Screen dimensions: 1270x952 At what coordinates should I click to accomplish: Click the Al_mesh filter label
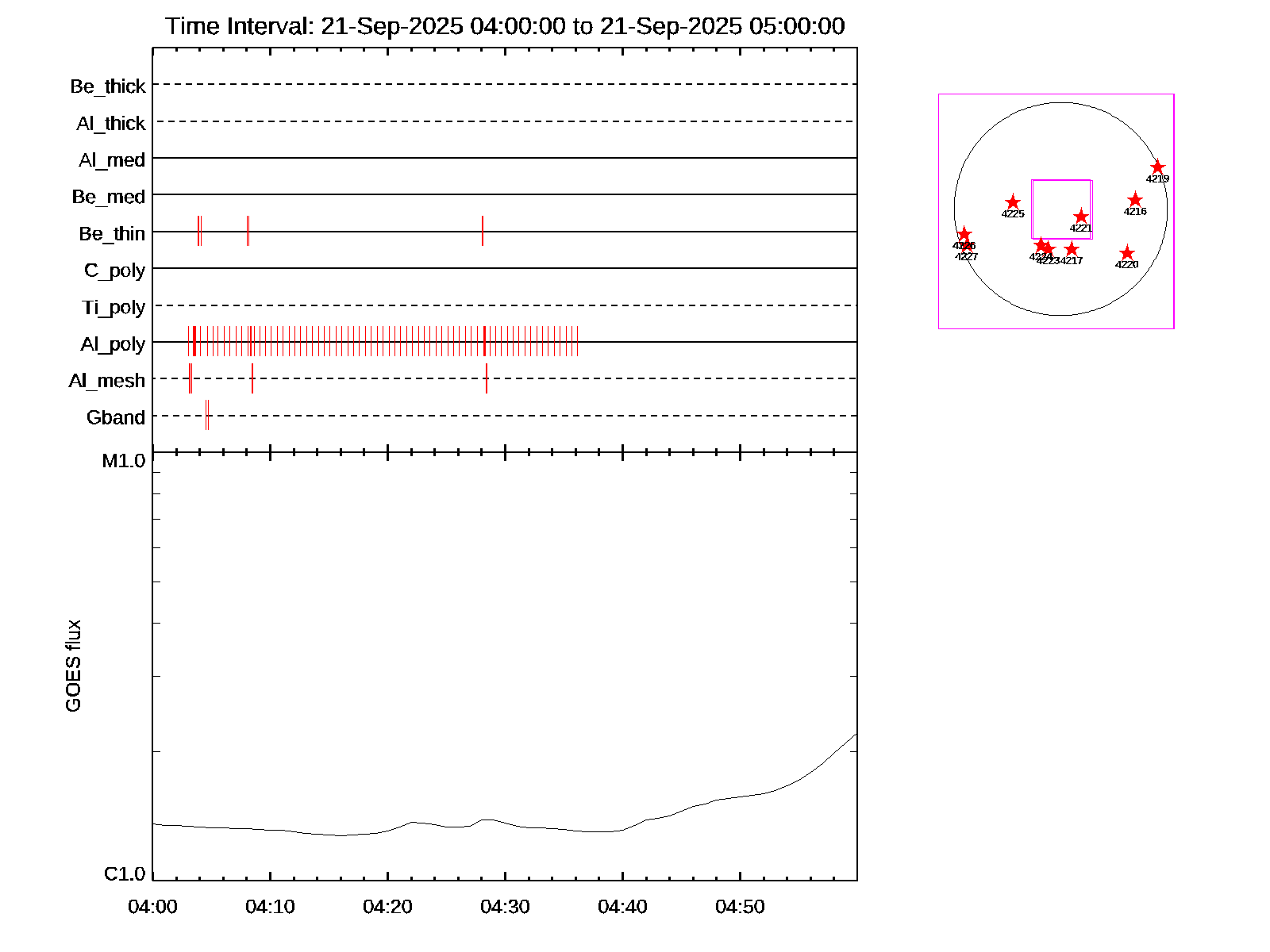[107, 381]
